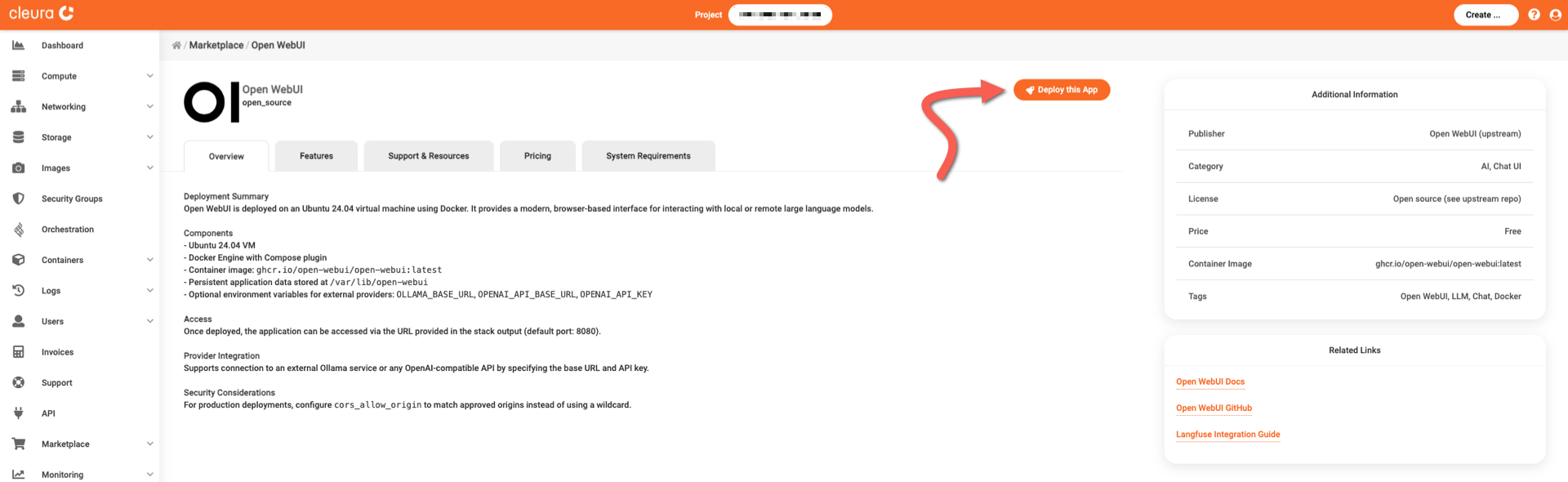Open help via question mark icon

(1534, 15)
